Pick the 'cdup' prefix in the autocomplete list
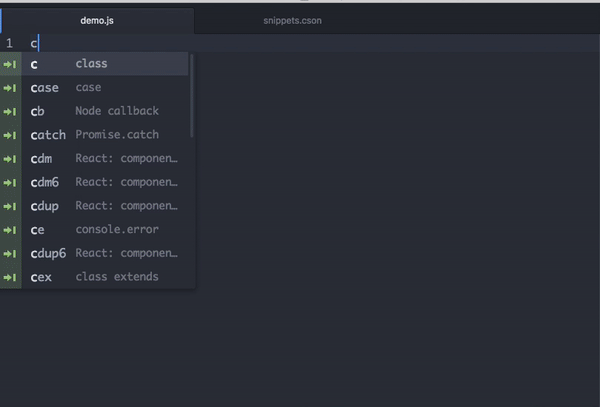The height and width of the screenshot is (407, 600). click(45, 207)
